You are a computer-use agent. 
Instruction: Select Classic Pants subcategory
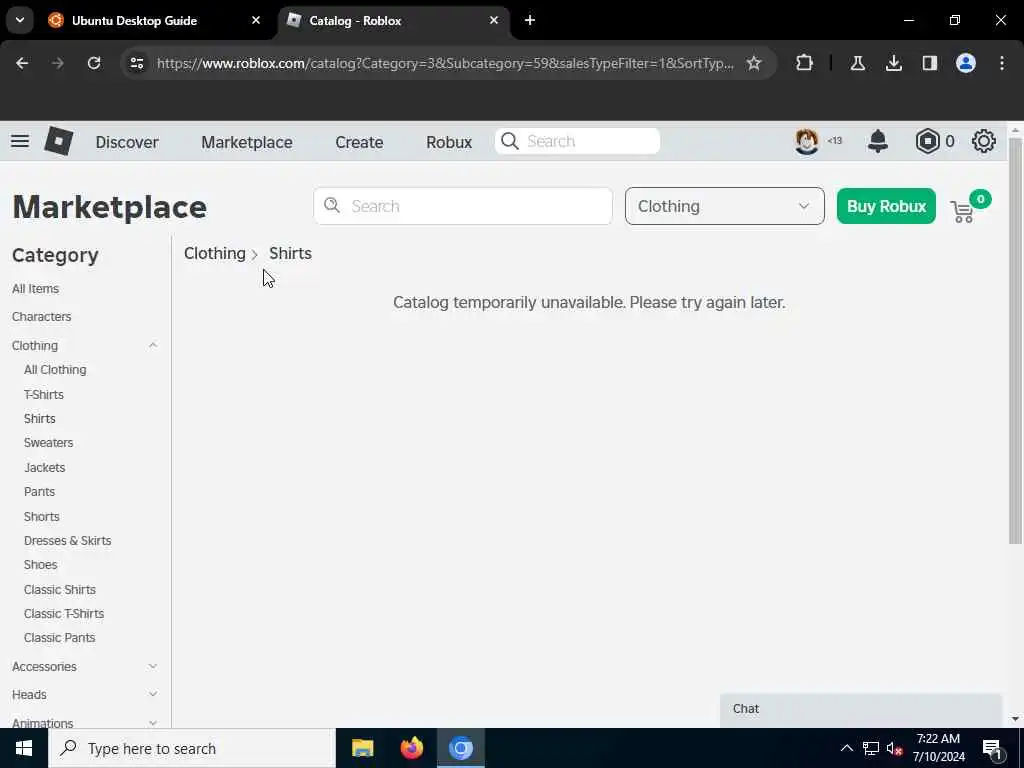click(x=59, y=638)
